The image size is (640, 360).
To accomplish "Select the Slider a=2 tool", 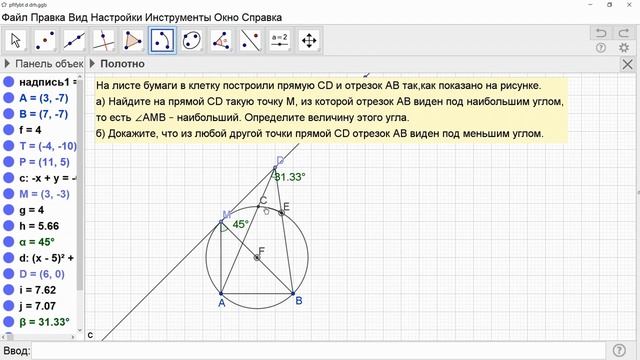I will tap(280, 40).
